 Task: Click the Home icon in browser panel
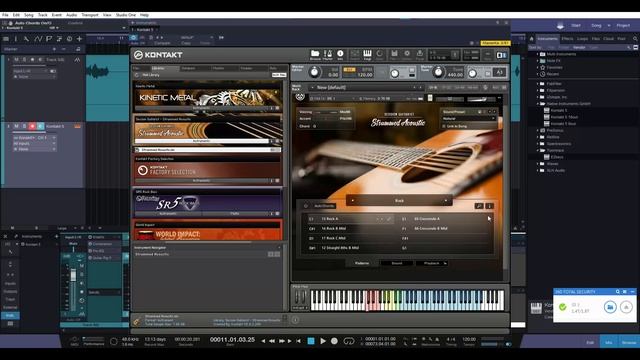531,39
